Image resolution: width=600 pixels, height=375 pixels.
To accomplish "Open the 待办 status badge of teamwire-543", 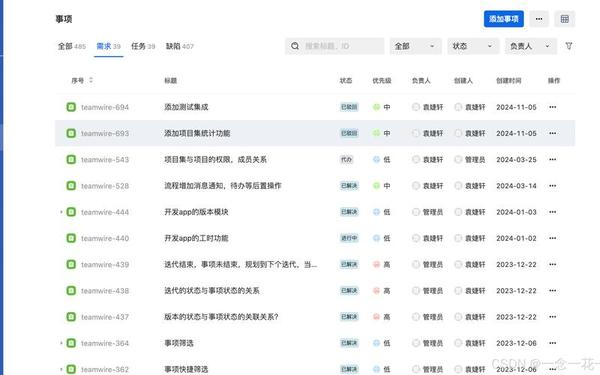I will pyautogui.click(x=346, y=160).
